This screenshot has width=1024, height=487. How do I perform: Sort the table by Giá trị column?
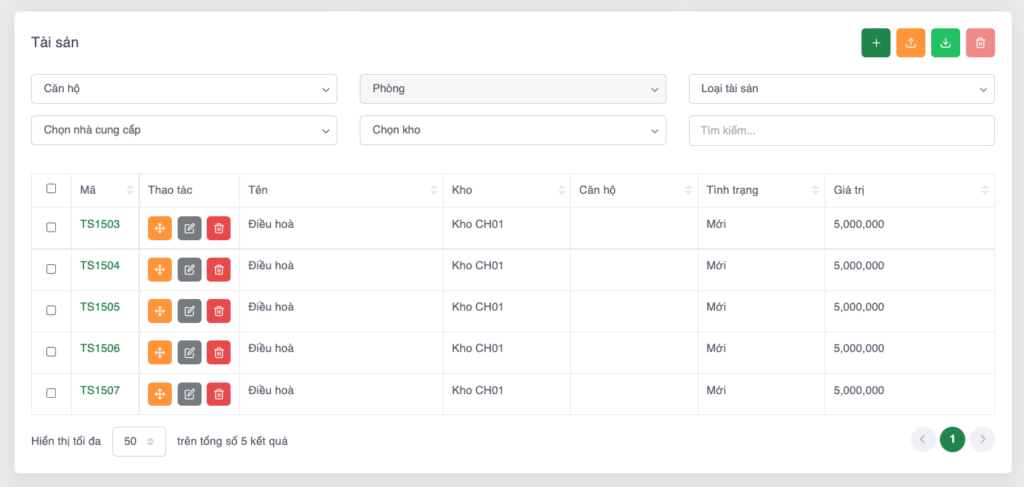click(909, 190)
